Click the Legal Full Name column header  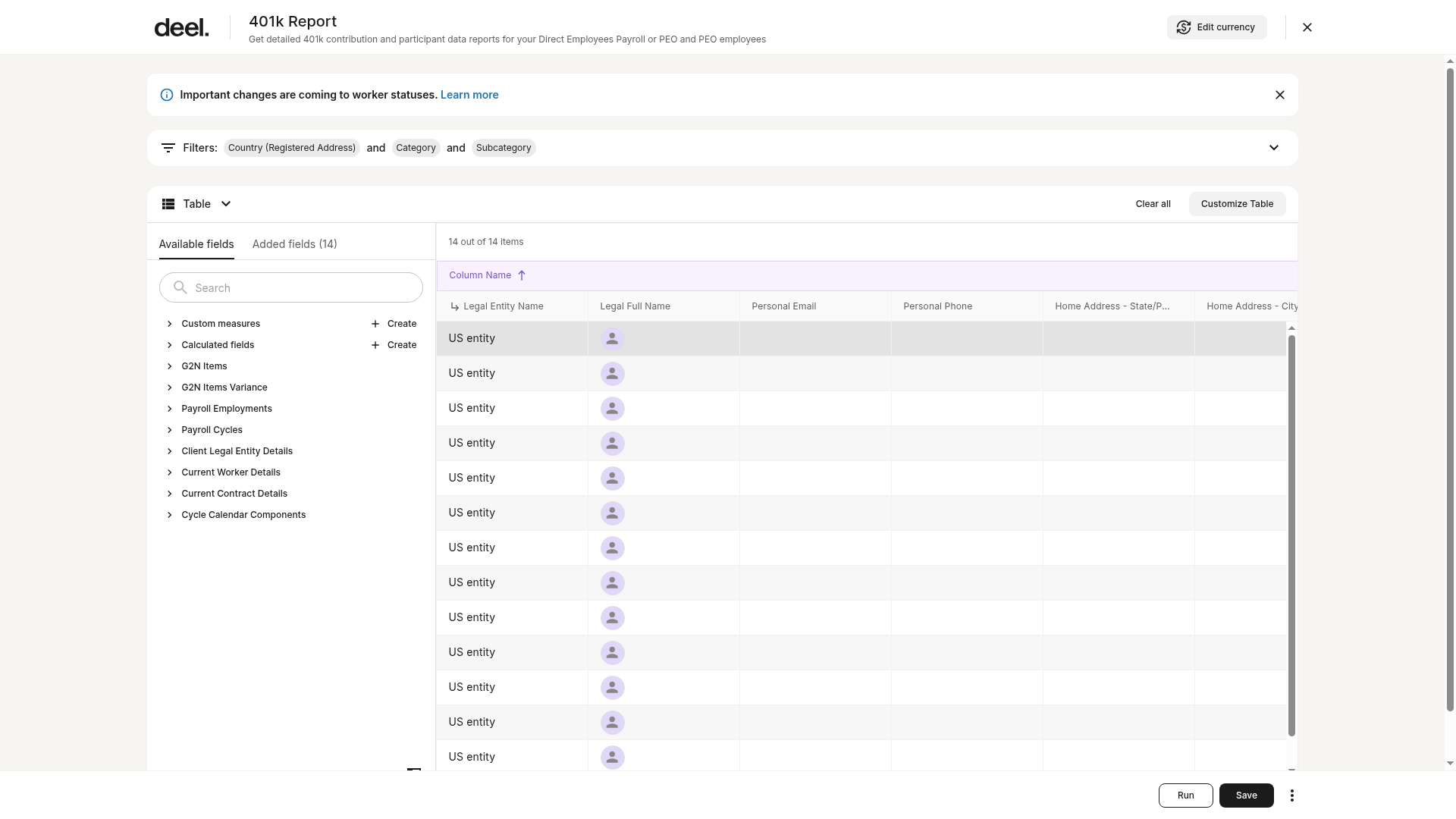point(664,306)
